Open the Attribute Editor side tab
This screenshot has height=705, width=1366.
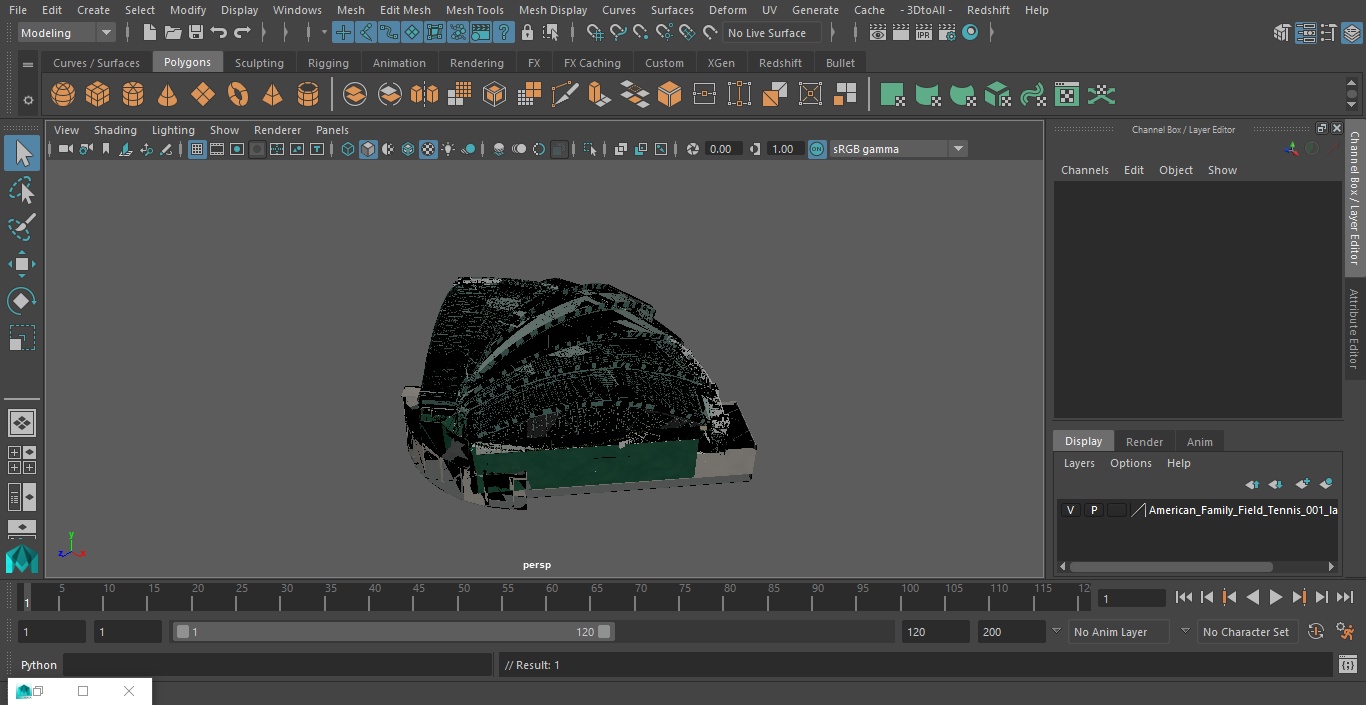pos(1354,329)
